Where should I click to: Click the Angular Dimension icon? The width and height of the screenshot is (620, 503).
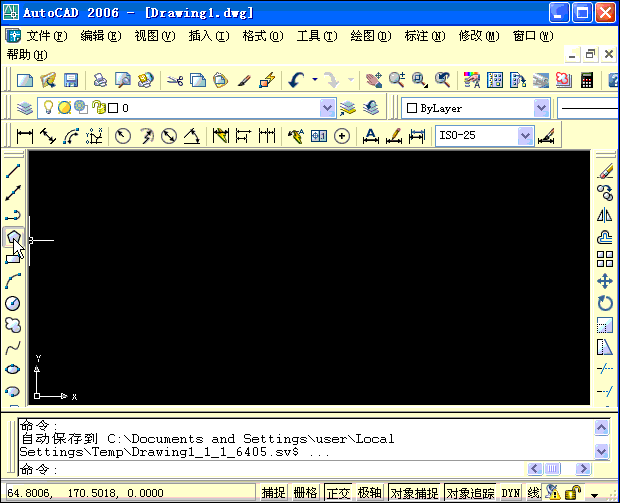coord(192,136)
